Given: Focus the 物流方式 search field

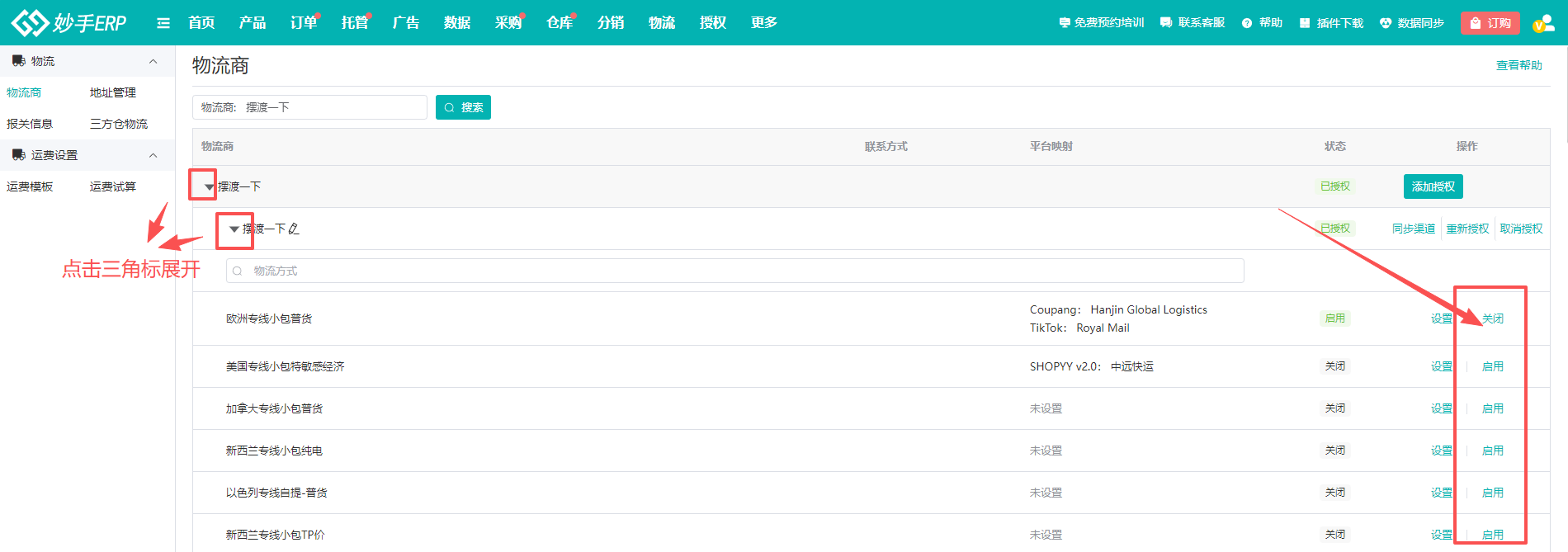Looking at the screenshot, I should [734, 271].
